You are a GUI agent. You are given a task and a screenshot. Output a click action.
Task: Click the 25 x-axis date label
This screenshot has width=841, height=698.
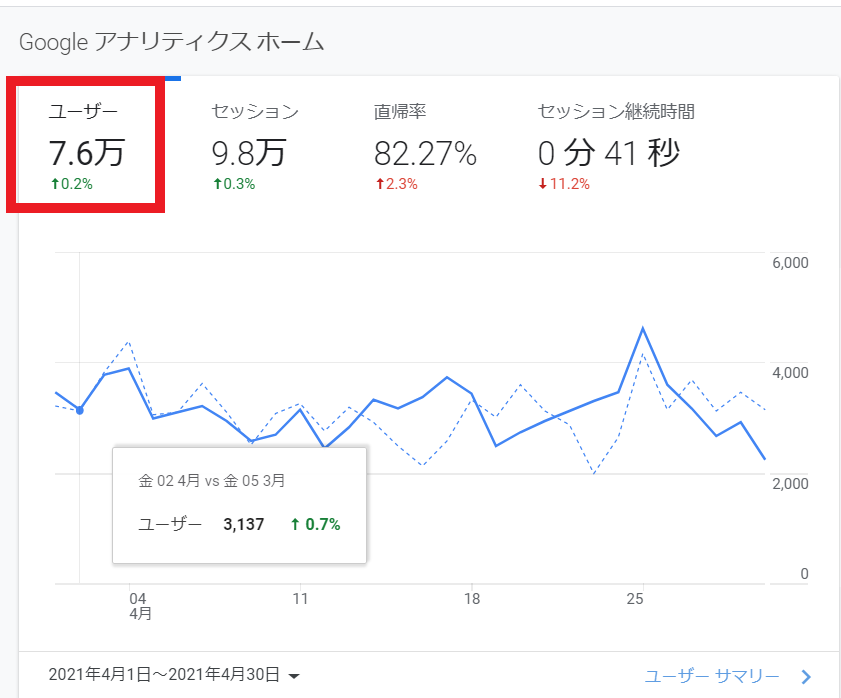pyautogui.click(x=635, y=599)
